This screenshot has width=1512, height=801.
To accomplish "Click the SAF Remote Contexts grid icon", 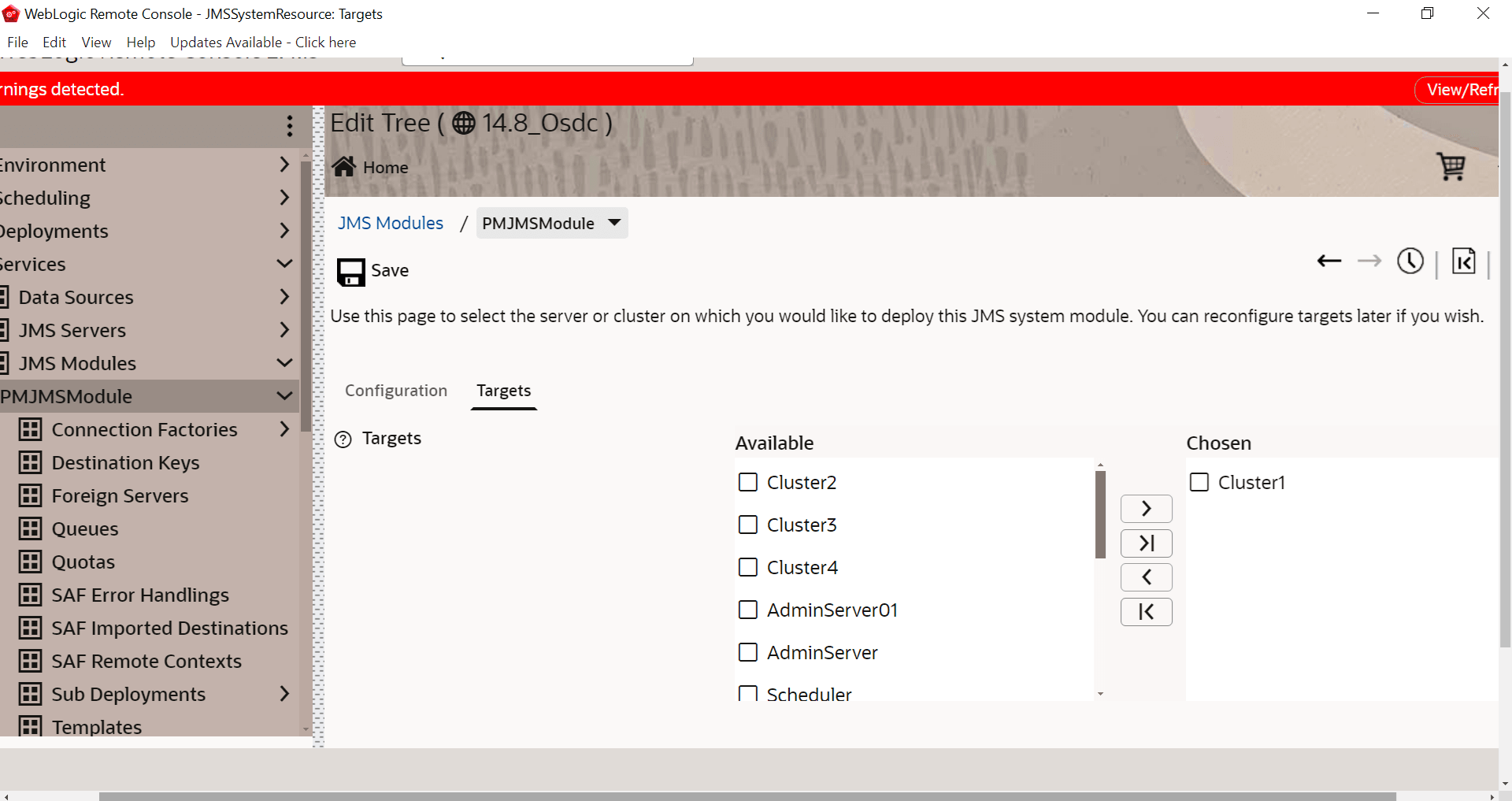I will (x=30, y=661).
